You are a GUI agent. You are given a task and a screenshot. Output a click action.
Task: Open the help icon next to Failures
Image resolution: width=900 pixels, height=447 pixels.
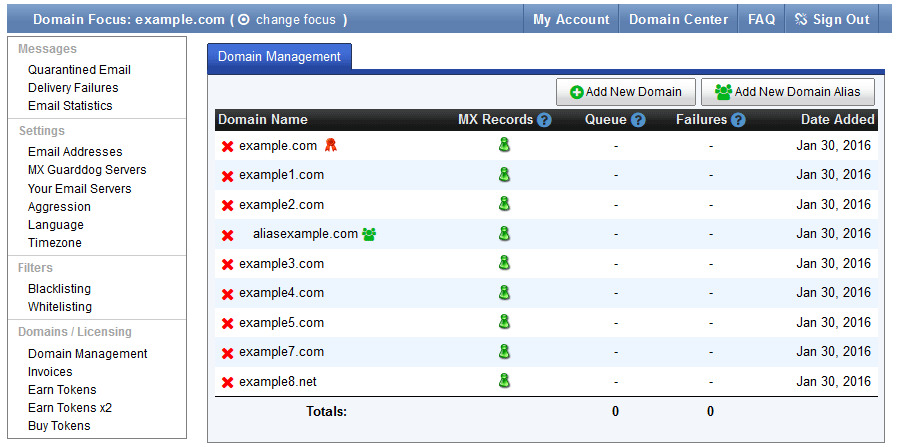point(738,120)
